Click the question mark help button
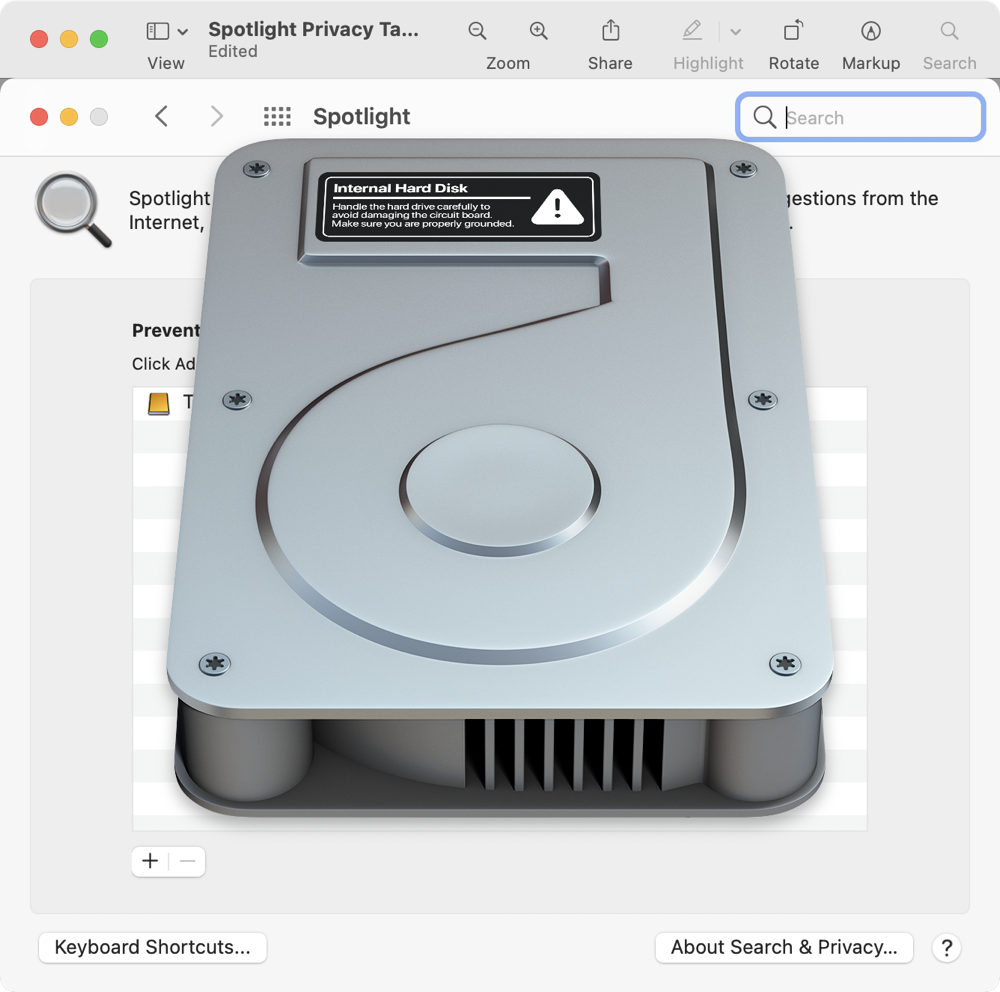This screenshot has height=992, width=1000. pos(946,948)
